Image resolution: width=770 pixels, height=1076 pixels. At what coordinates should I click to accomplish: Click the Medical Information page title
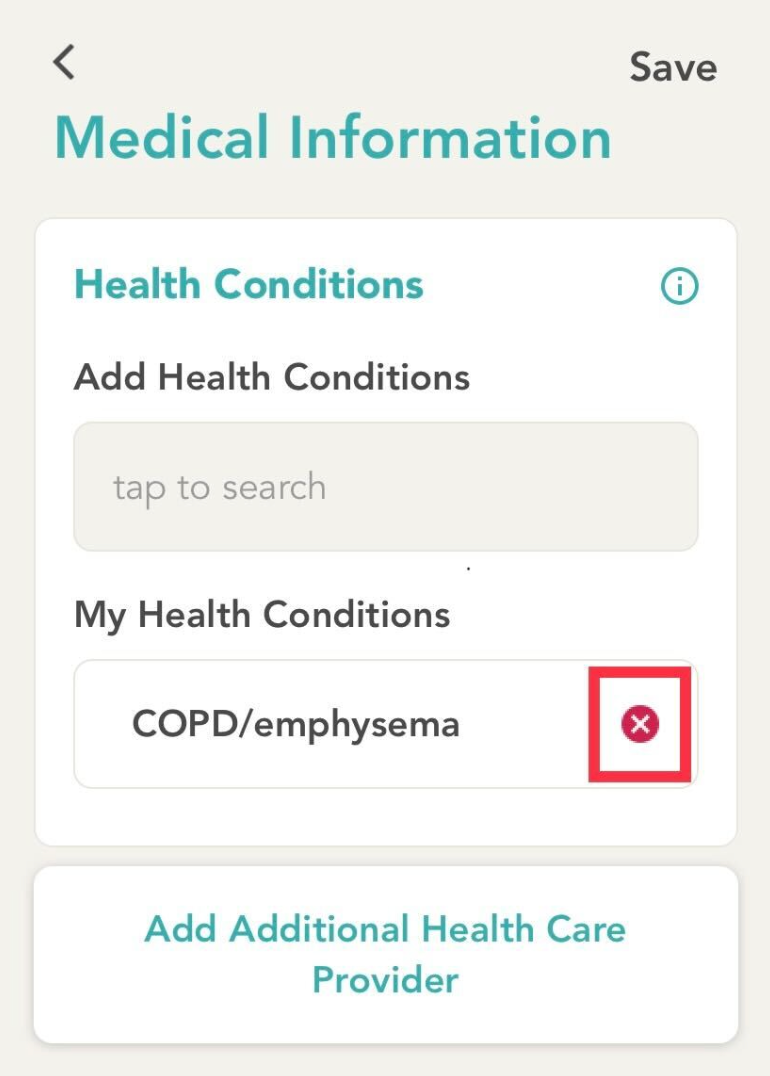pos(332,137)
